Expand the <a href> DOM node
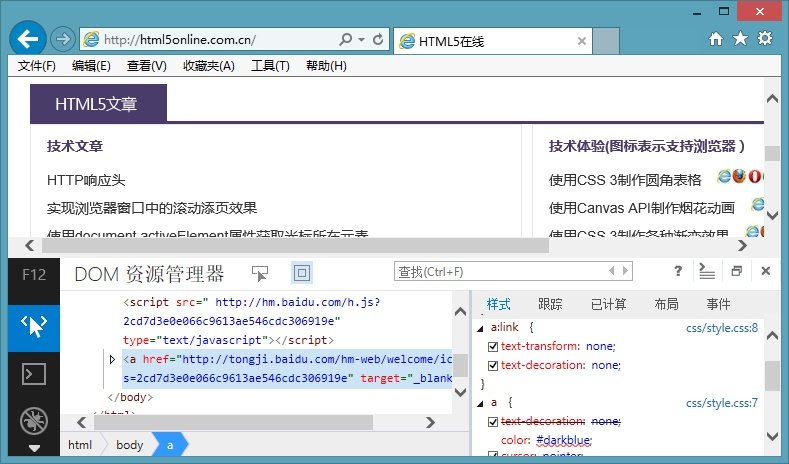Screen dimensions: 789x464 tap(112, 359)
